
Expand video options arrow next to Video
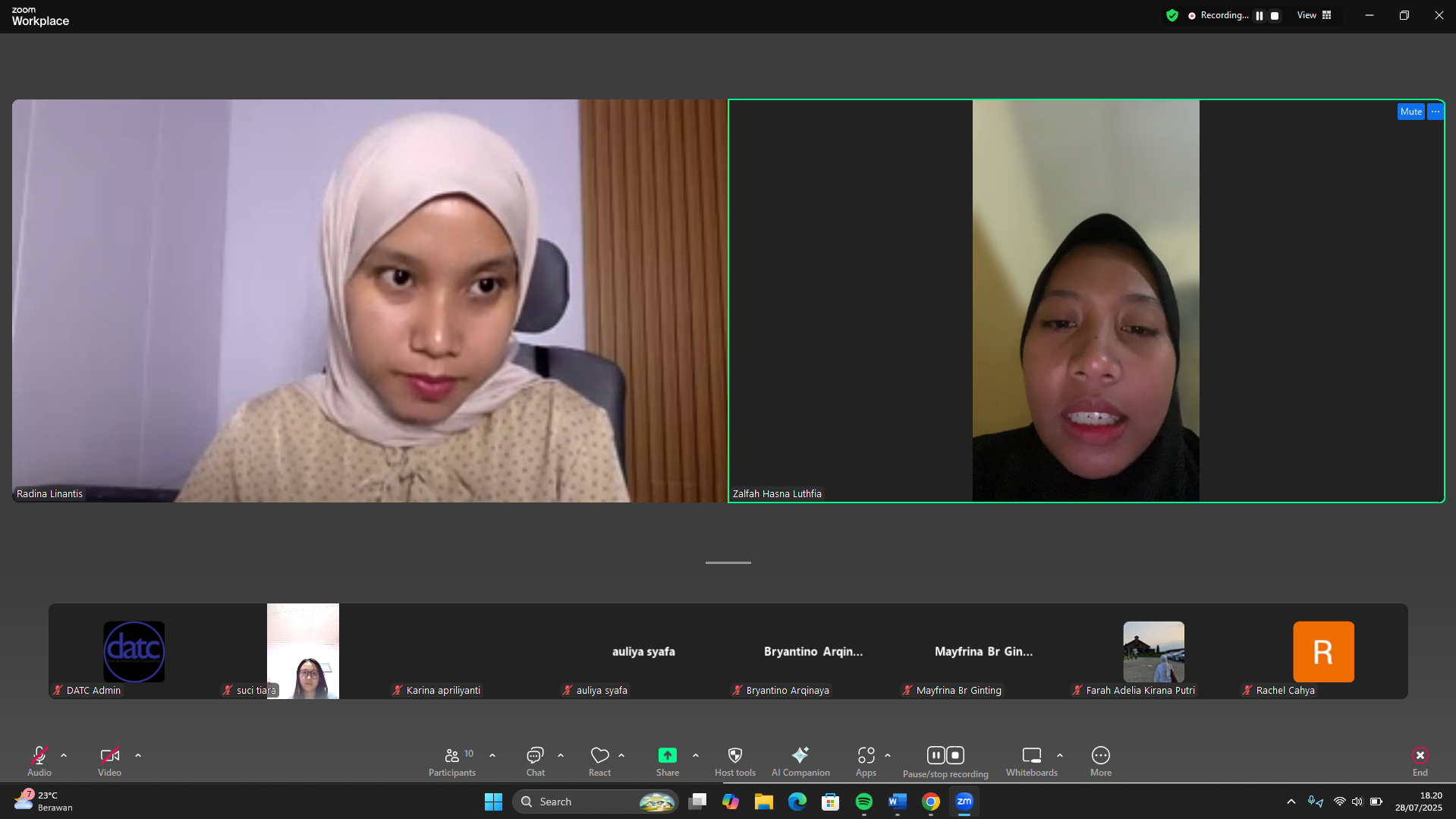click(x=138, y=755)
